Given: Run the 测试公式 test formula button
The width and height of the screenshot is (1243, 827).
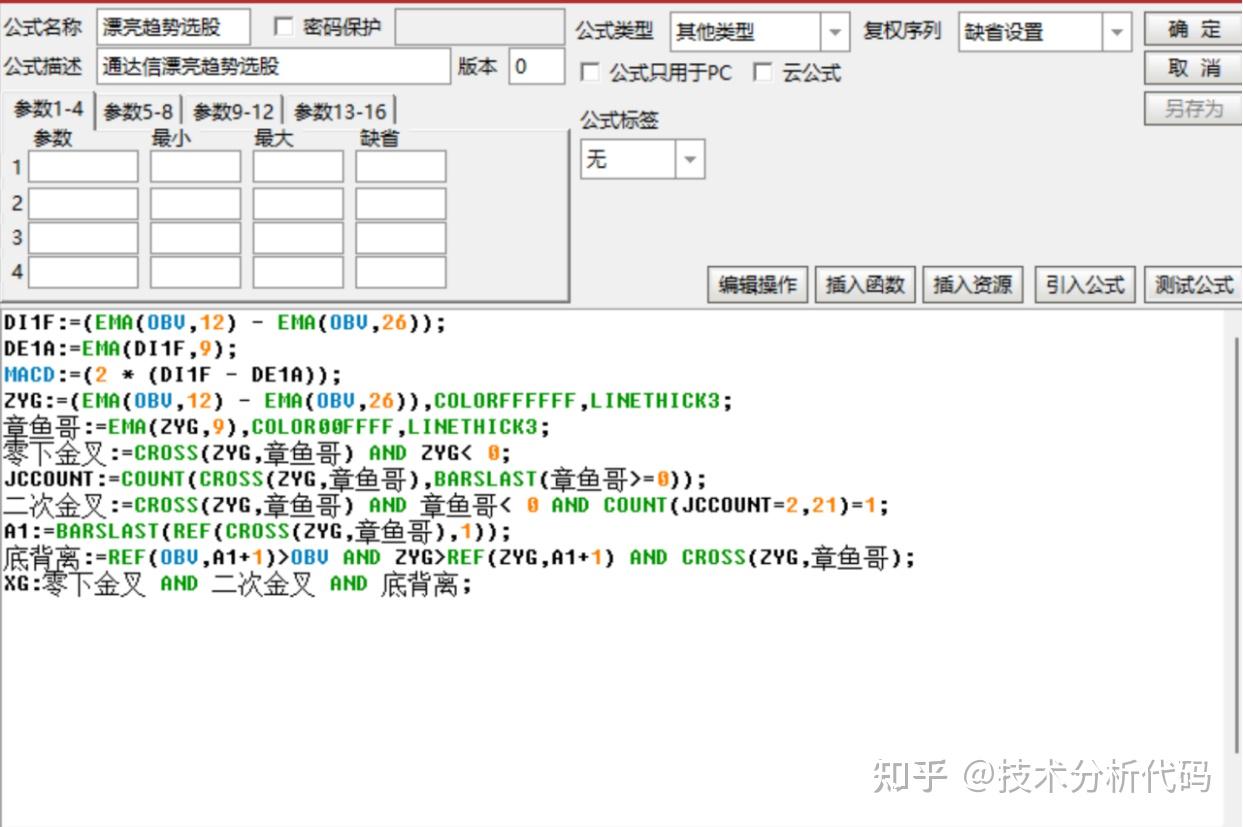Looking at the screenshot, I should pos(1193,285).
